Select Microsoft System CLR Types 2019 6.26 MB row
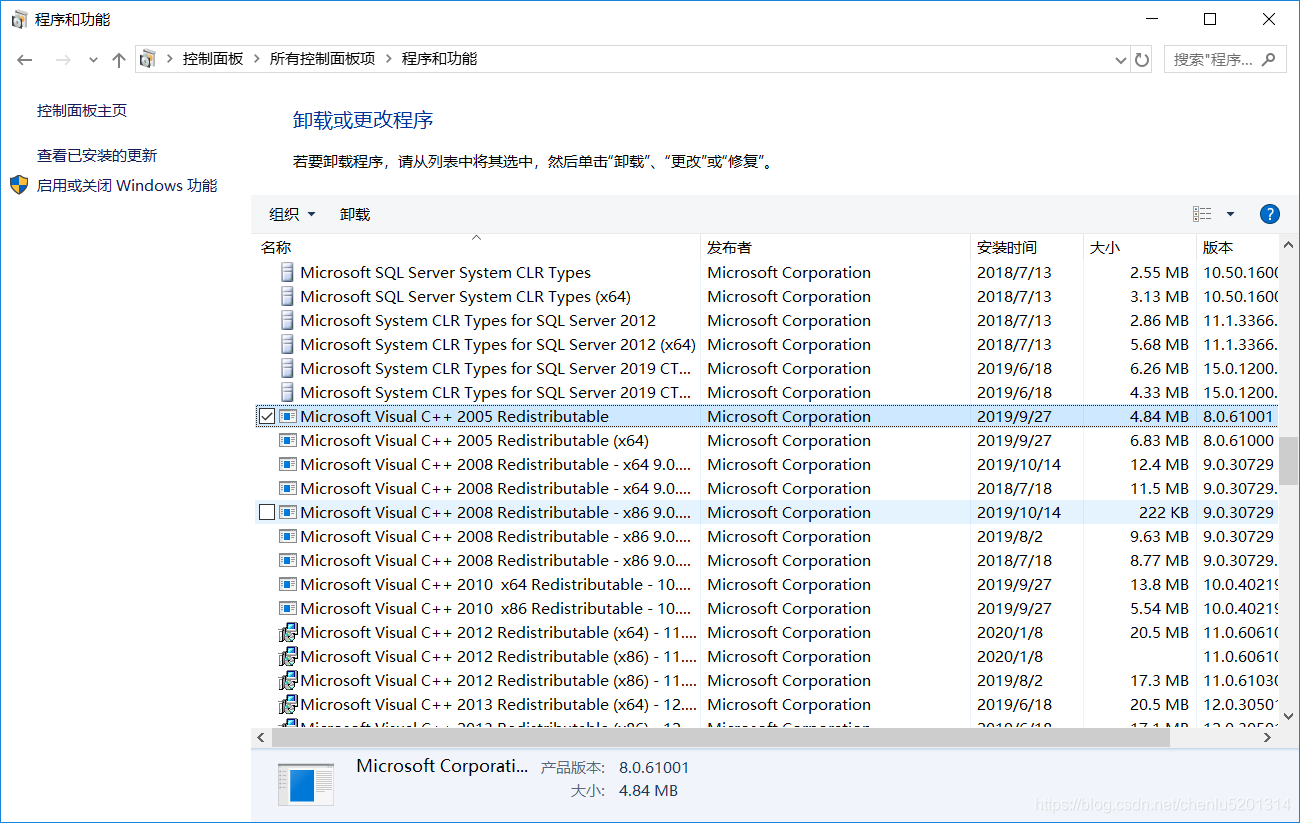Viewport: 1300px width, 823px height. click(767, 368)
